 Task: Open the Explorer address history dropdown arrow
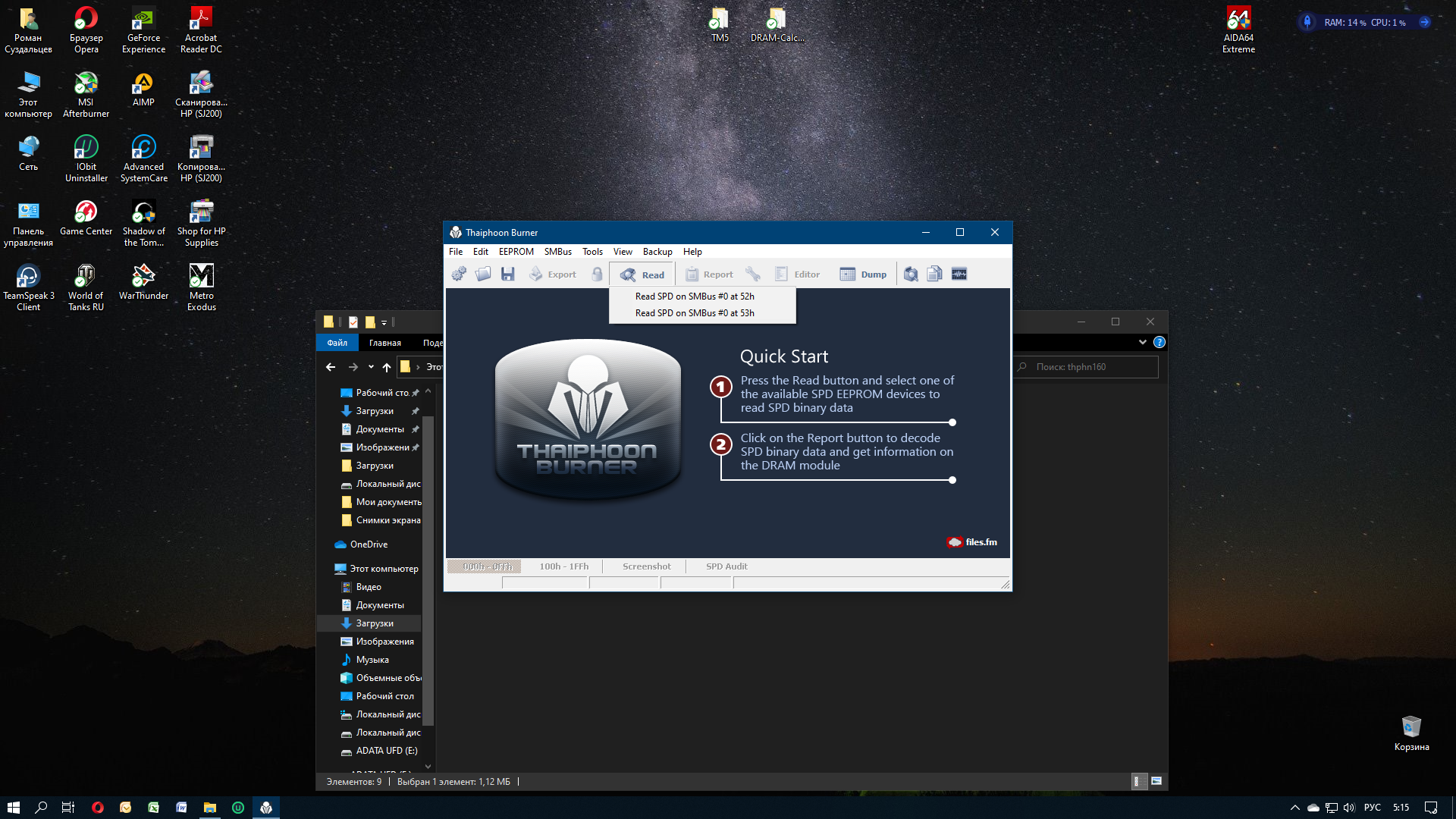click(371, 367)
